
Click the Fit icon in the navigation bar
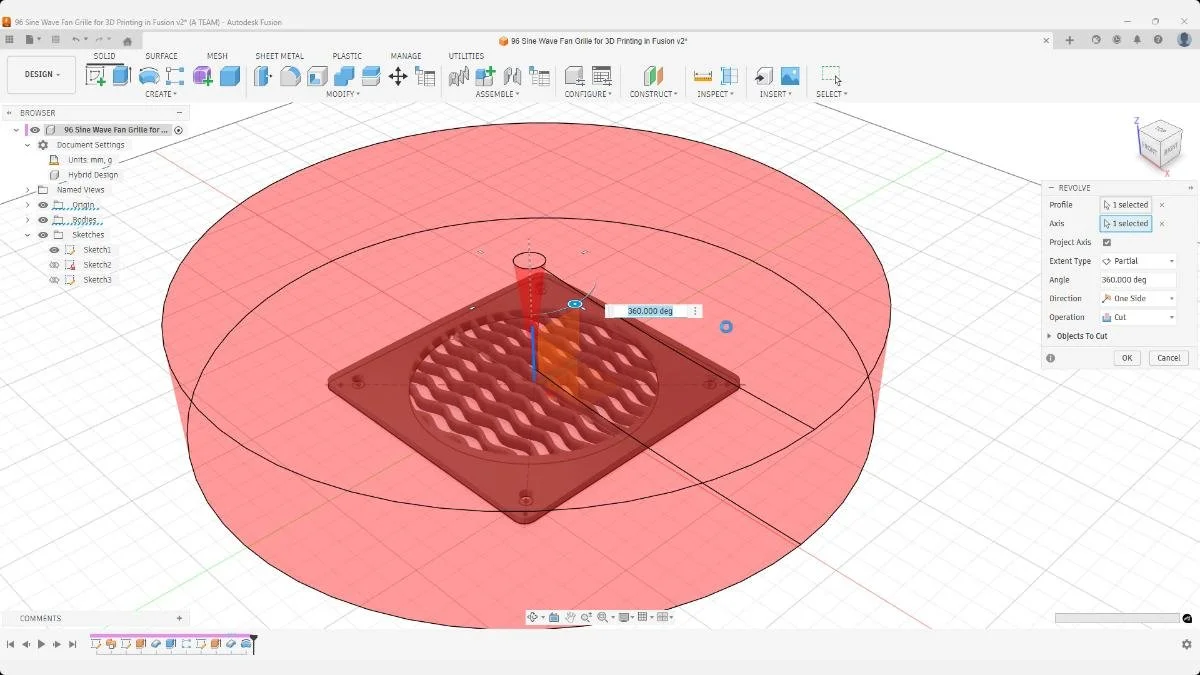(x=604, y=617)
